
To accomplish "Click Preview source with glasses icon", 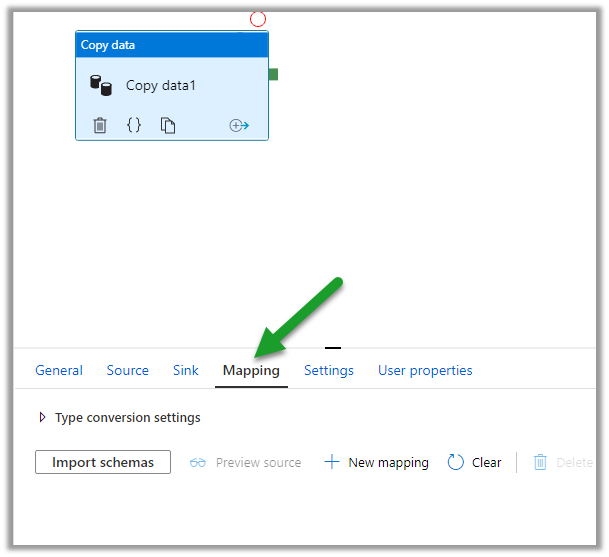I will click(245, 462).
